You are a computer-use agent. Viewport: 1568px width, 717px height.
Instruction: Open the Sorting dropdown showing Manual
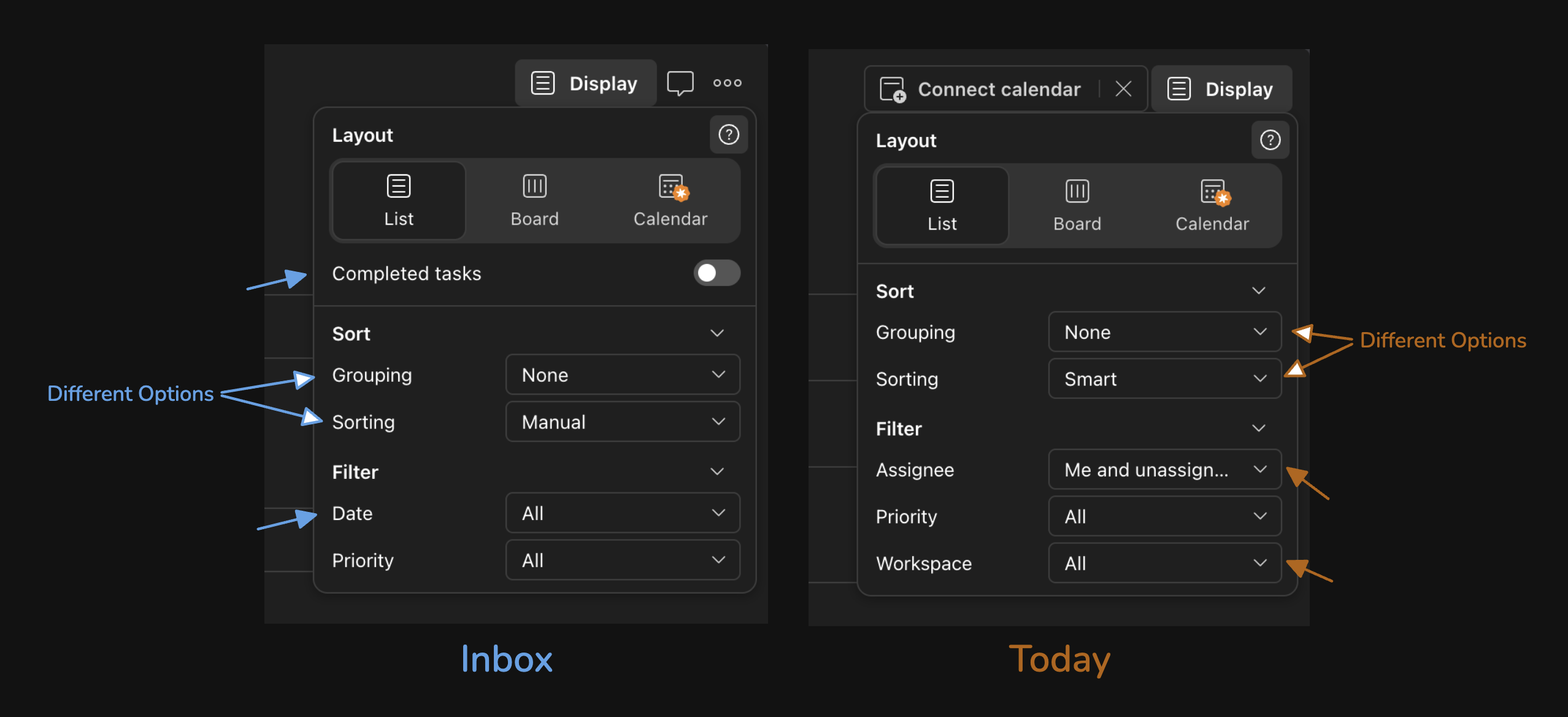622,422
